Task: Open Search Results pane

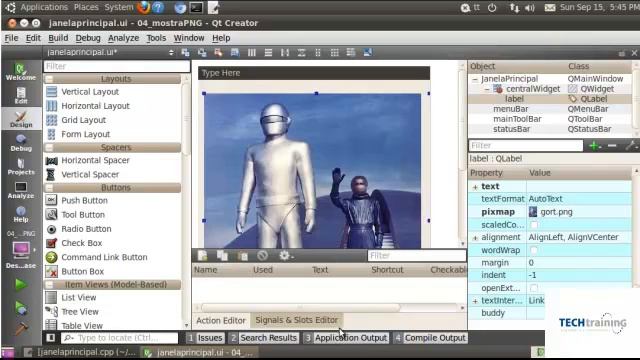Action: coord(264,338)
